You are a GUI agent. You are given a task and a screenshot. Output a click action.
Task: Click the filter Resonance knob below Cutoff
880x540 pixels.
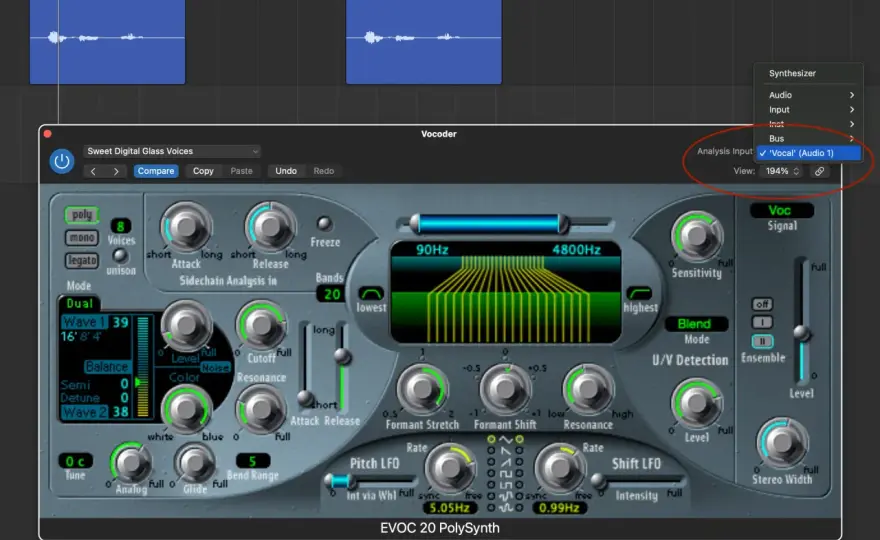[x=261, y=409]
